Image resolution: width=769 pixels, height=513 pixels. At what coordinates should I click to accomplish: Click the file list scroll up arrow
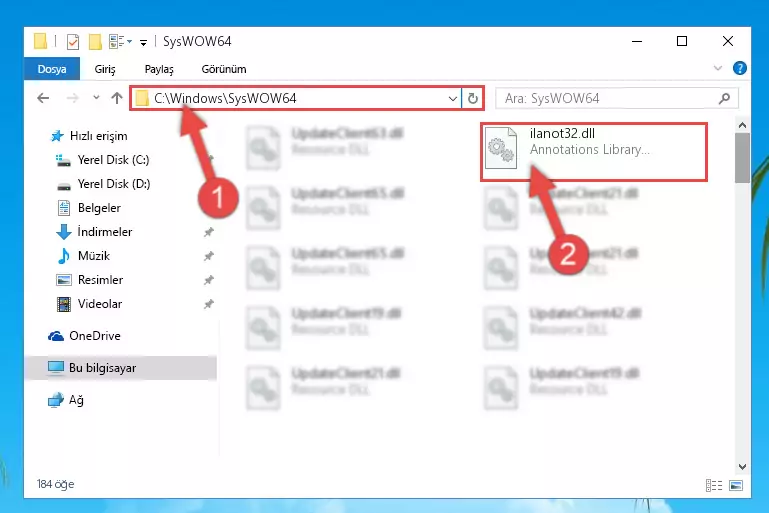[x=742, y=126]
